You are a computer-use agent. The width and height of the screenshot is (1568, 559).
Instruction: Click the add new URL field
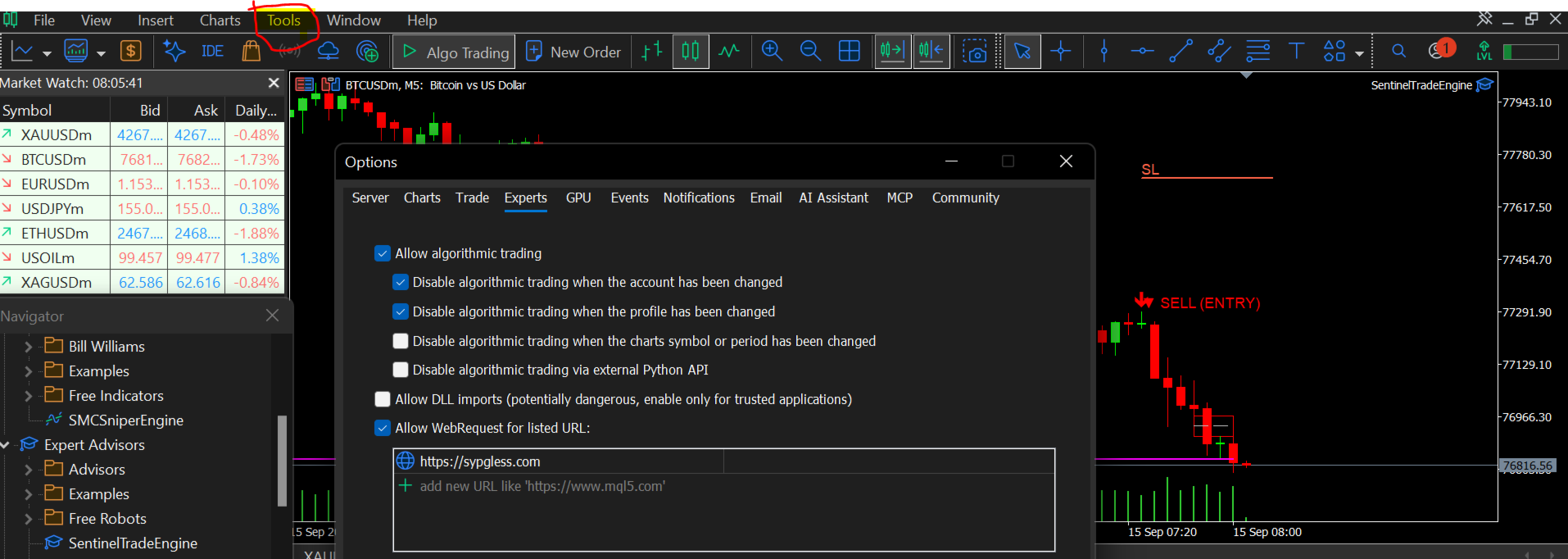coord(723,486)
